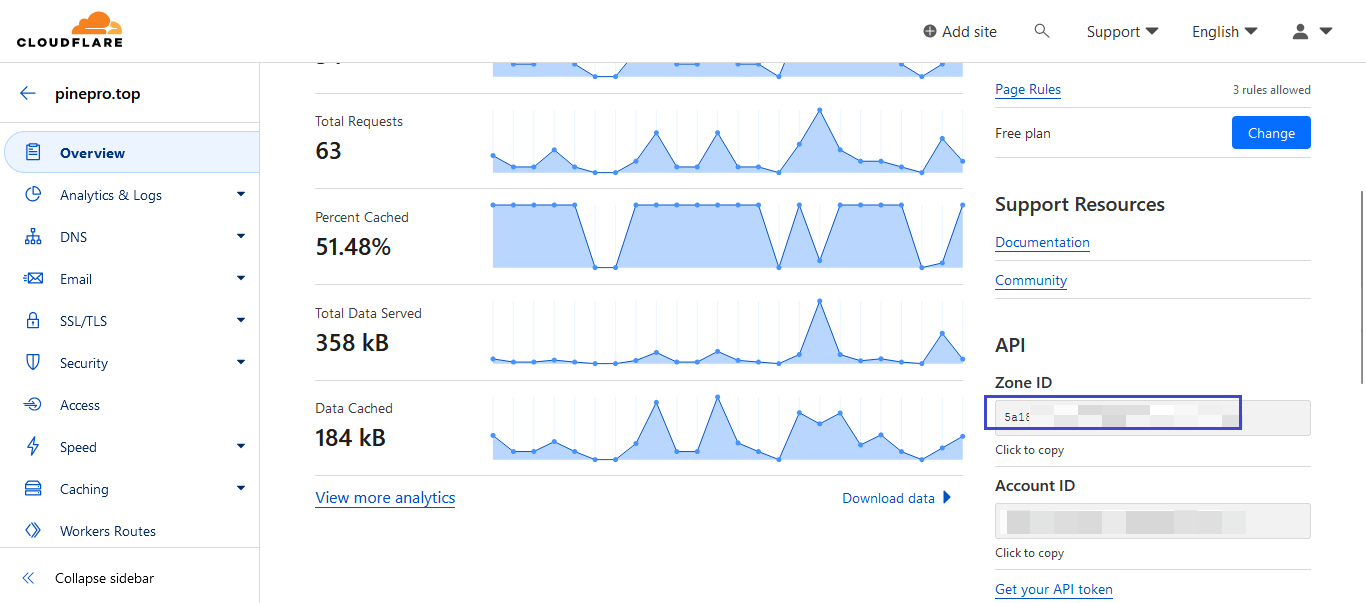Click the Workers Routes icon
The height and width of the screenshot is (603, 1366).
(x=33, y=531)
